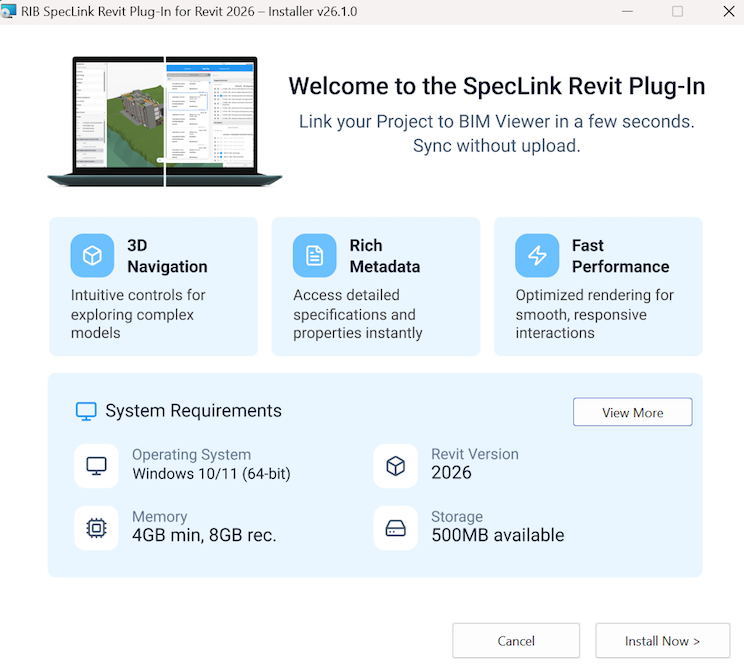The image size is (744, 666).
Task: Click the '3D Navigation' title
Action: click(167, 256)
